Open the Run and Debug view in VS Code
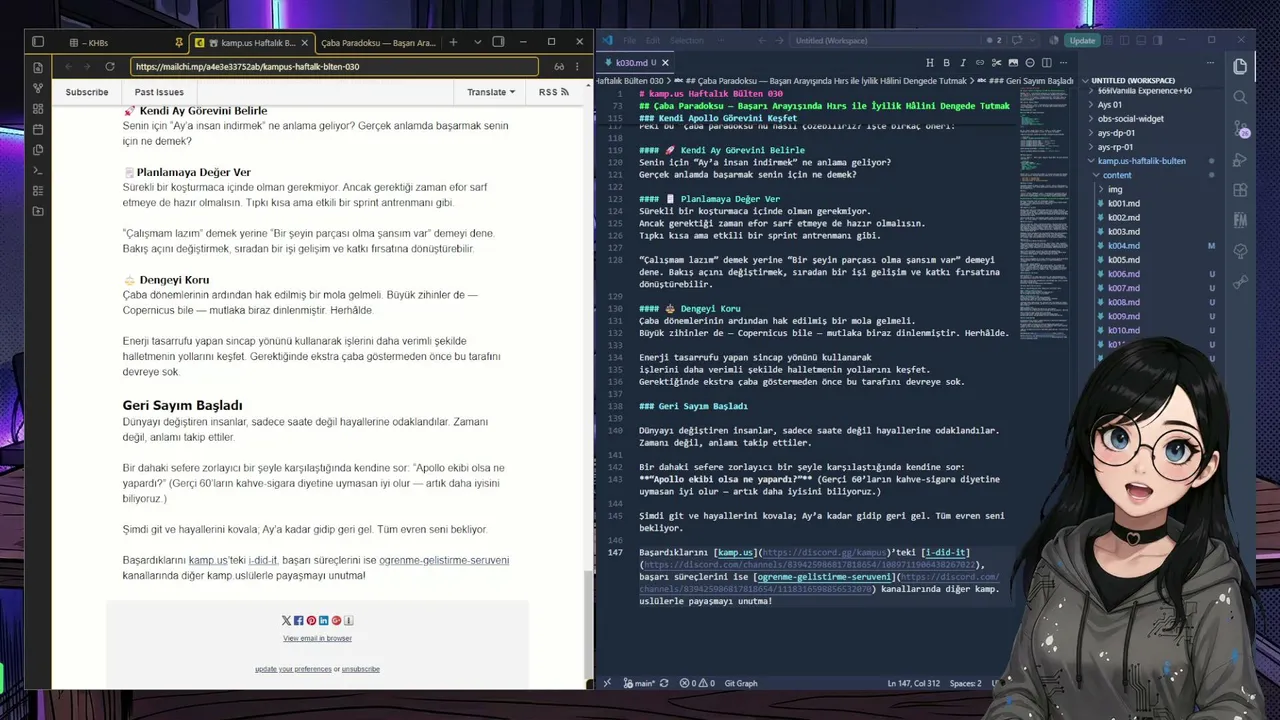The width and height of the screenshot is (1280, 720). coord(1240,159)
